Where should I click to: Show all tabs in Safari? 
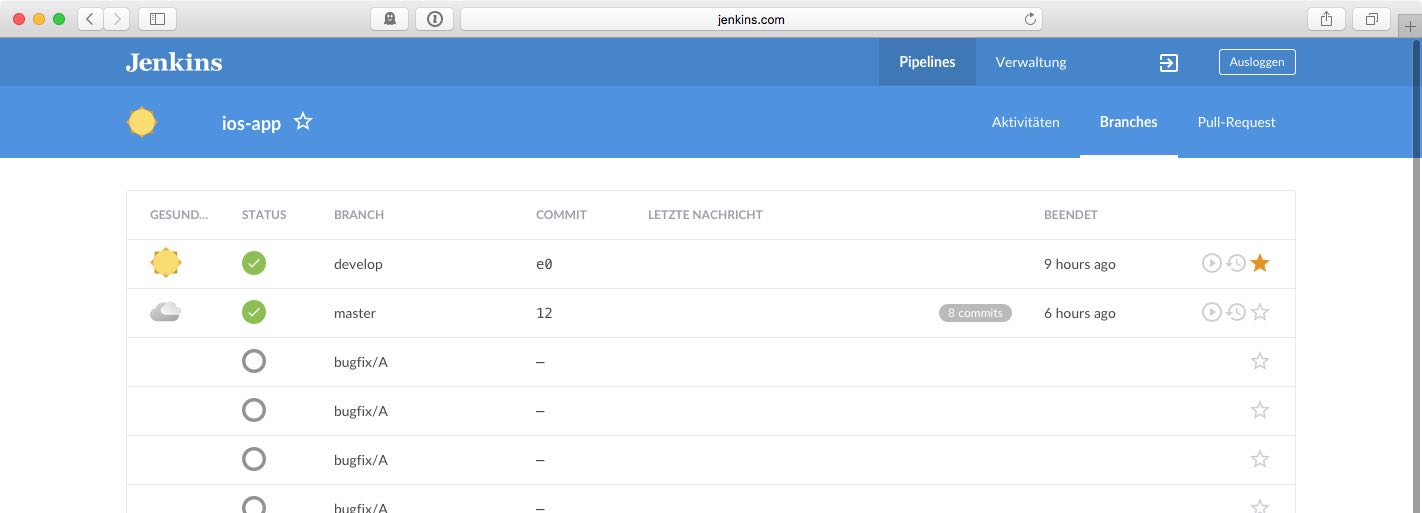click(x=1371, y=19)
